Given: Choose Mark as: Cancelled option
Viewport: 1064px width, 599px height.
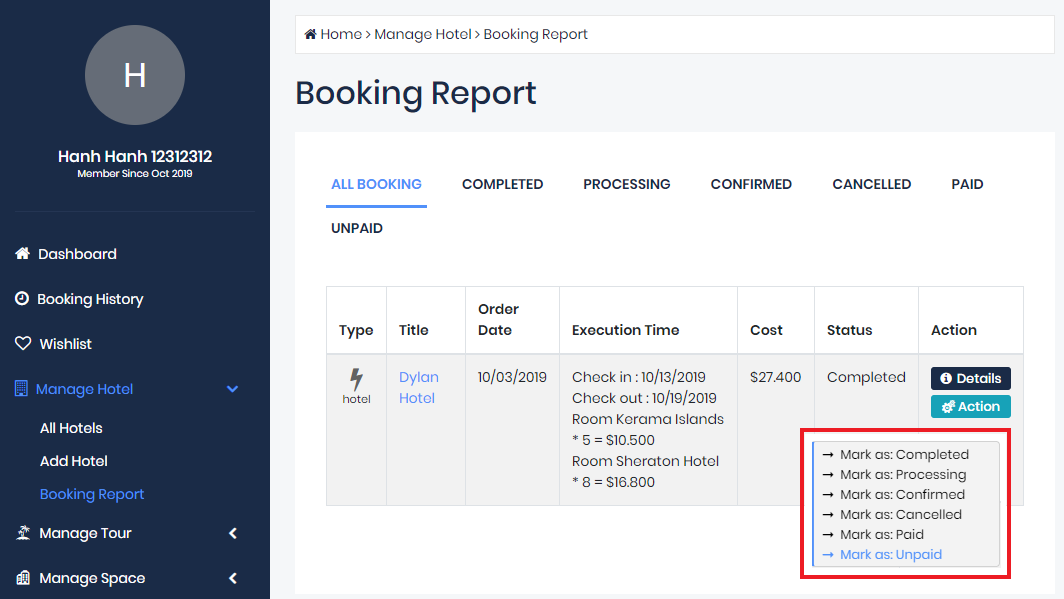Looking at the screenshot, I should click(x=900, y=514).
